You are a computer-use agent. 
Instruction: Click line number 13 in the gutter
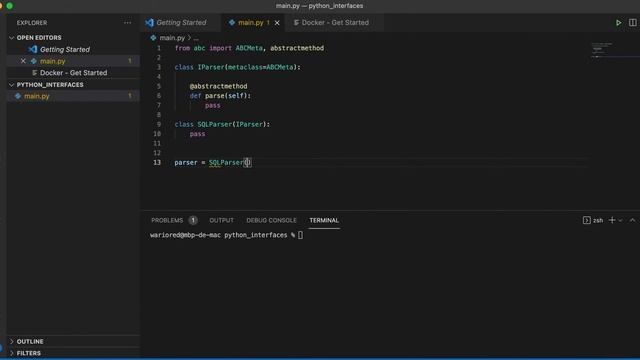[157, 162]
